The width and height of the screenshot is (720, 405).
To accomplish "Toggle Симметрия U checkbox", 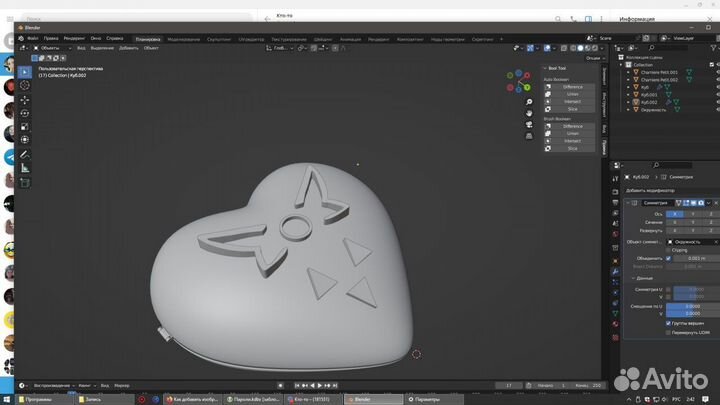I will (x=668, y=290).
